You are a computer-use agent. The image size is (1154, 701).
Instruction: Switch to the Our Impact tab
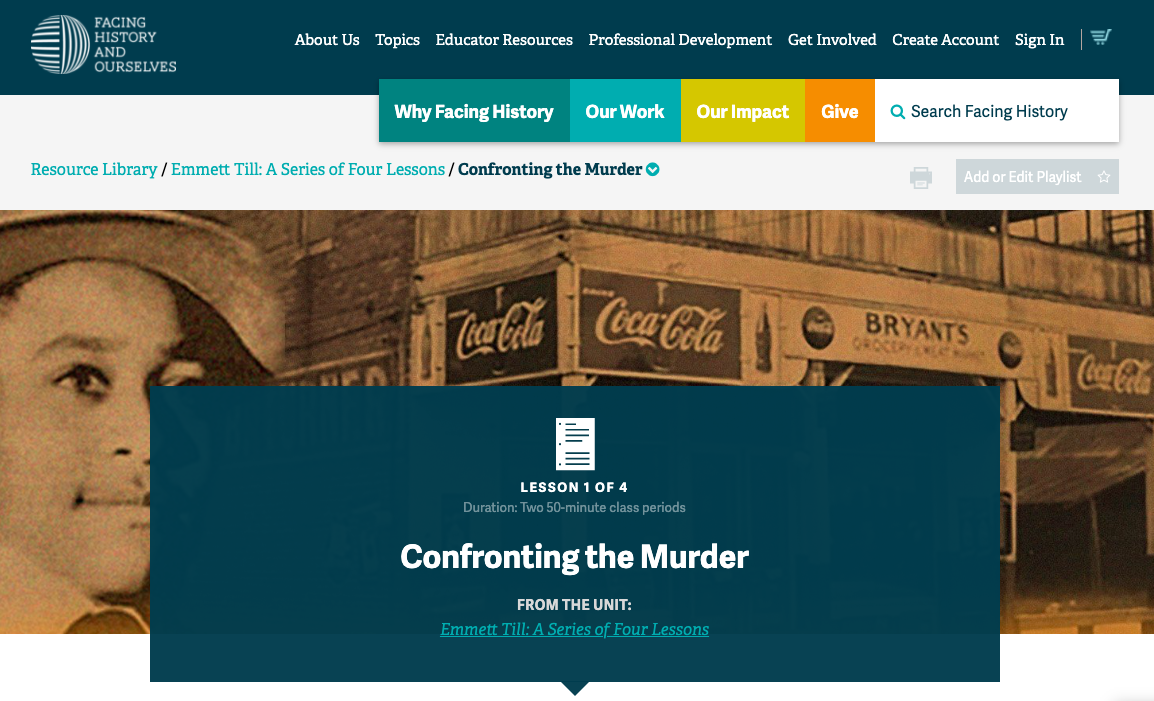[x=742, y=111]
